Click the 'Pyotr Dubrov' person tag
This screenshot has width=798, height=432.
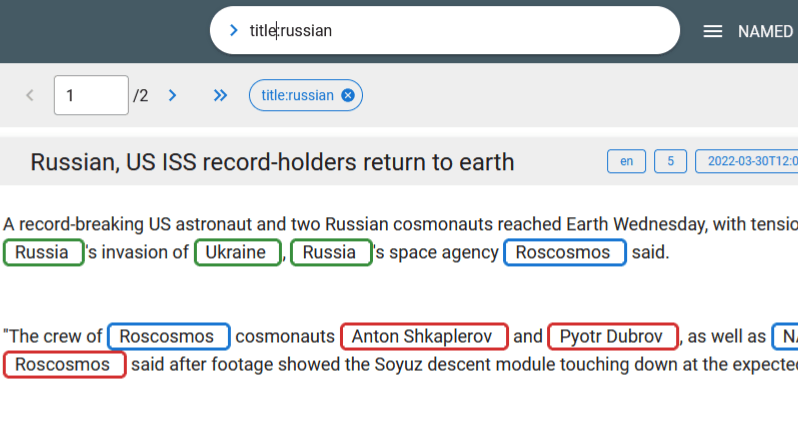coord(612,336)
